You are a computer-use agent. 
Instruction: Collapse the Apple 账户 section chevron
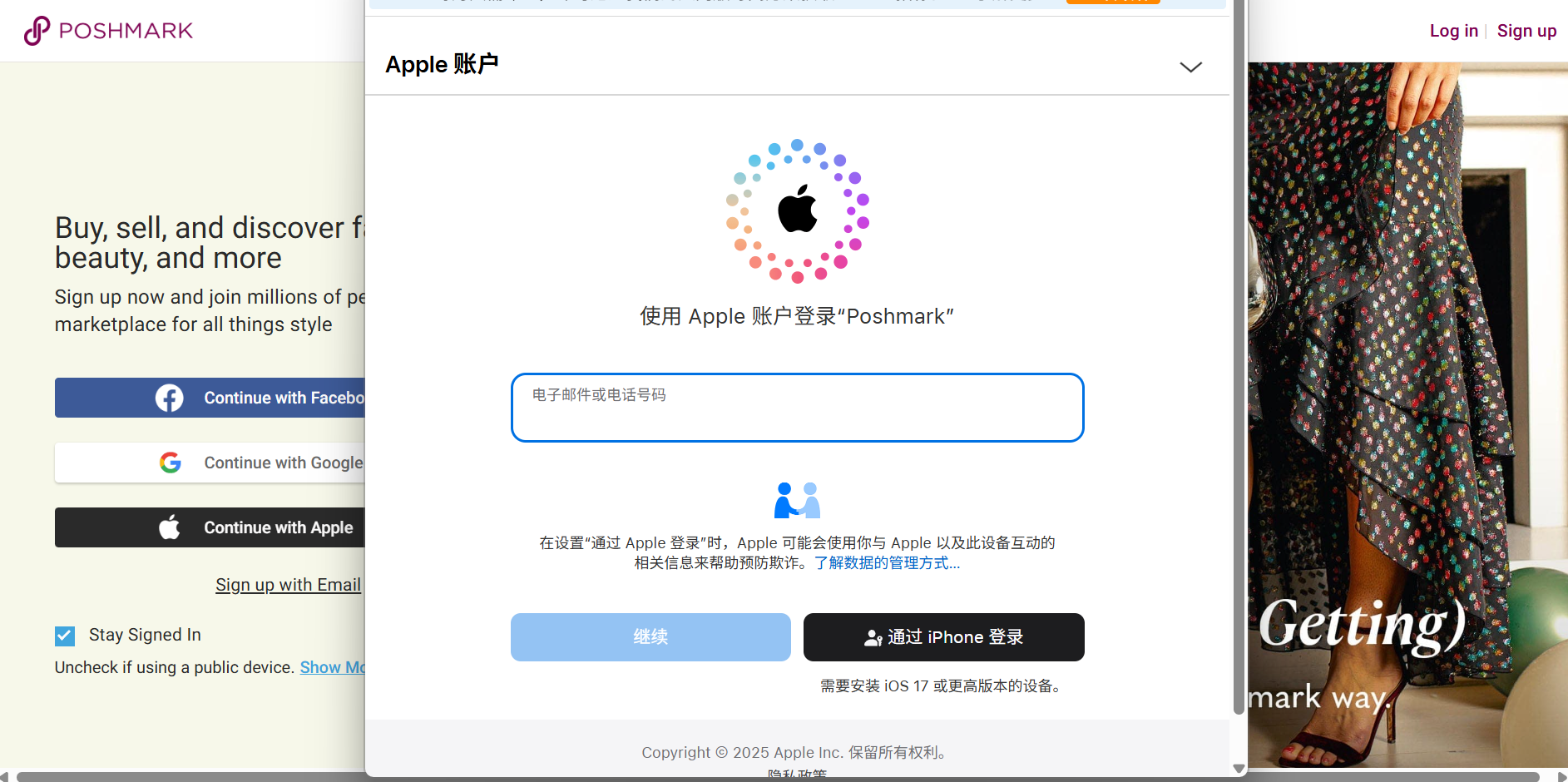click(x=1191, y=67)
